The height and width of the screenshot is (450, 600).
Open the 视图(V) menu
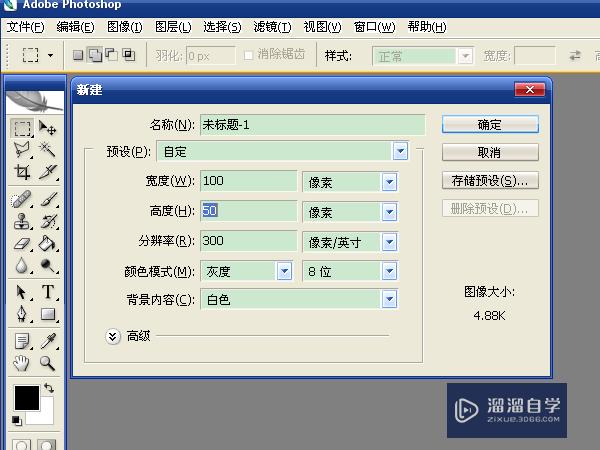click(x=323, y=27)
